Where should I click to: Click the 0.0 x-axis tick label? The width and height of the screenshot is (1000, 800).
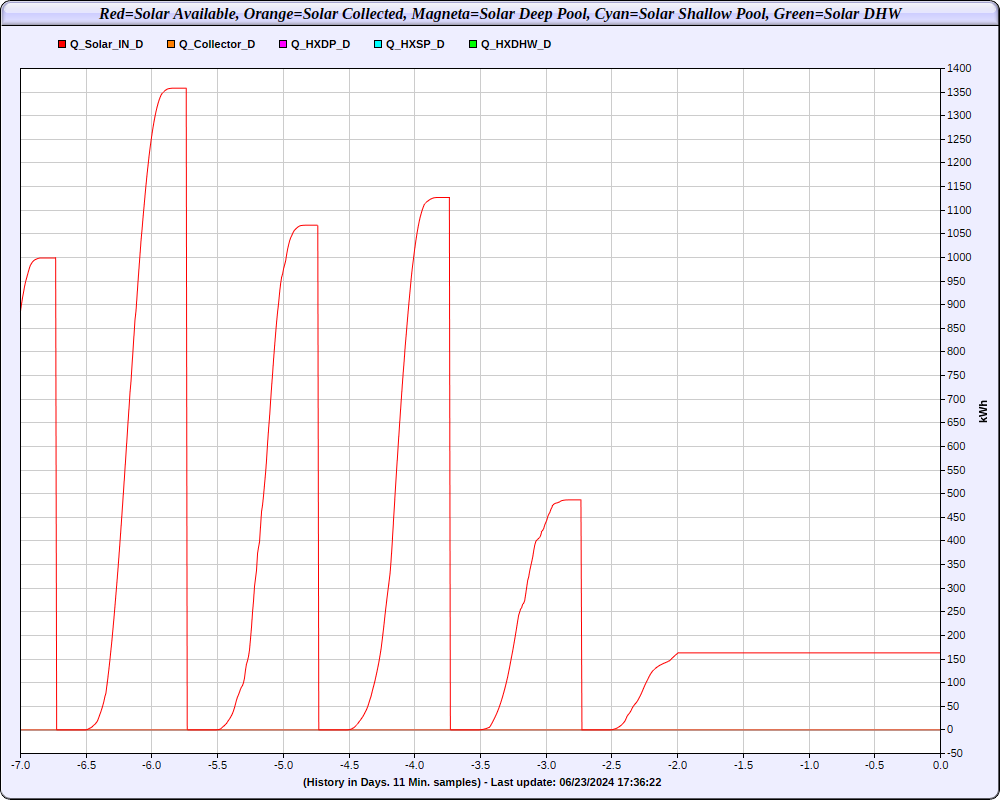[x=940, y=766]
